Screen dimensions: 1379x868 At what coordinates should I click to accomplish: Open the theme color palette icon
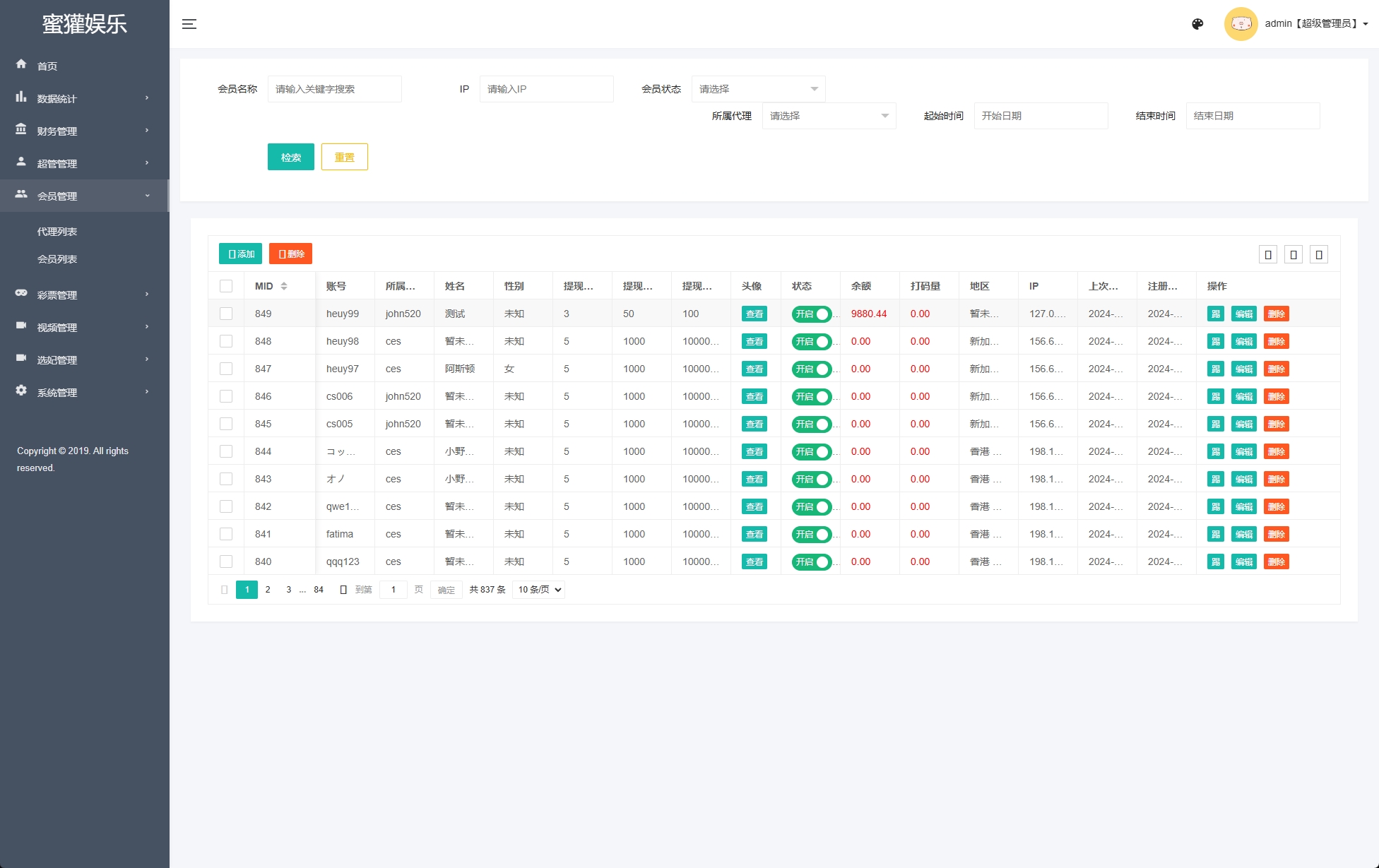(1197, 24)
